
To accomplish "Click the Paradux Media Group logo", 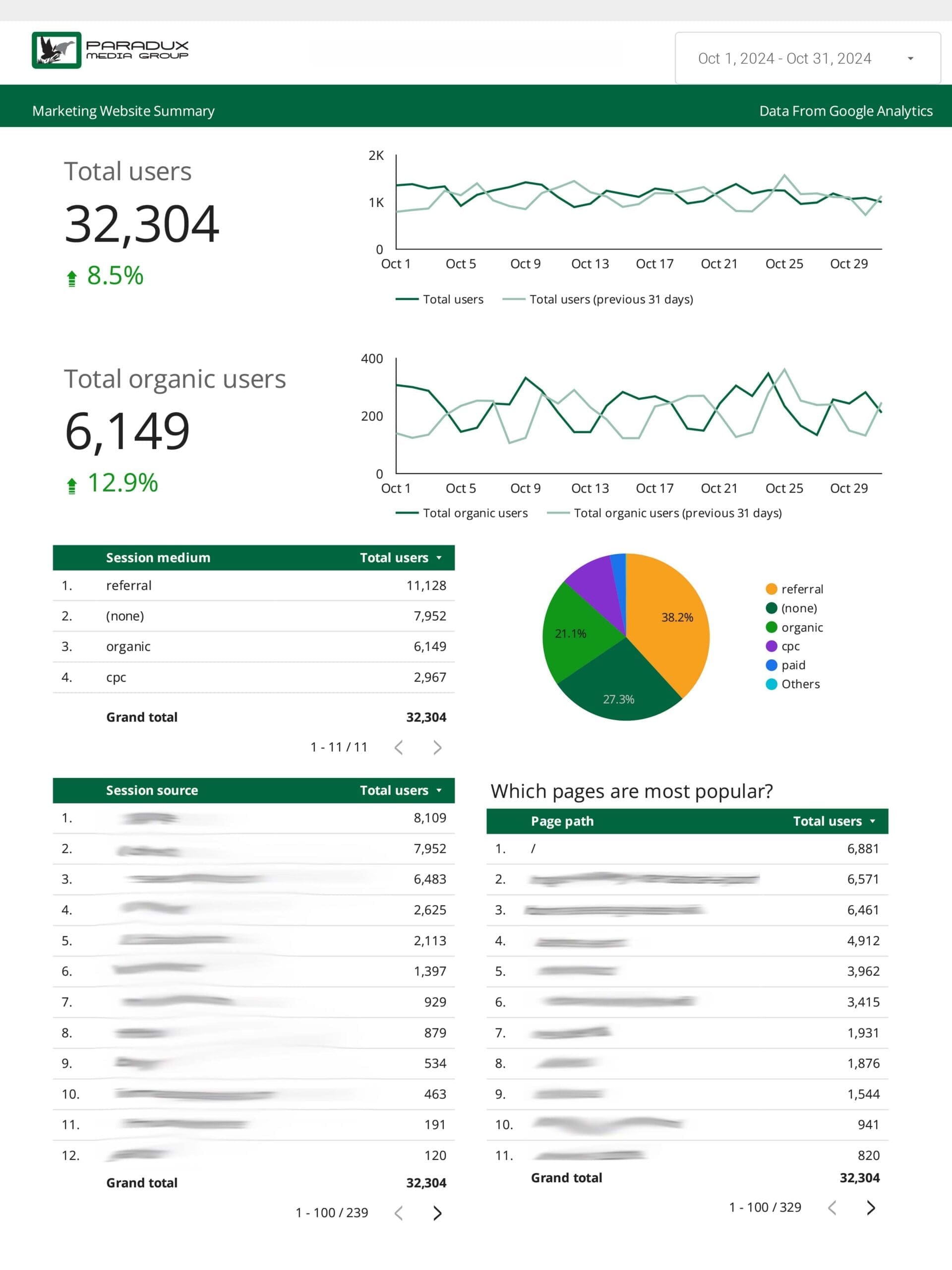I will [x=110, y=50].
